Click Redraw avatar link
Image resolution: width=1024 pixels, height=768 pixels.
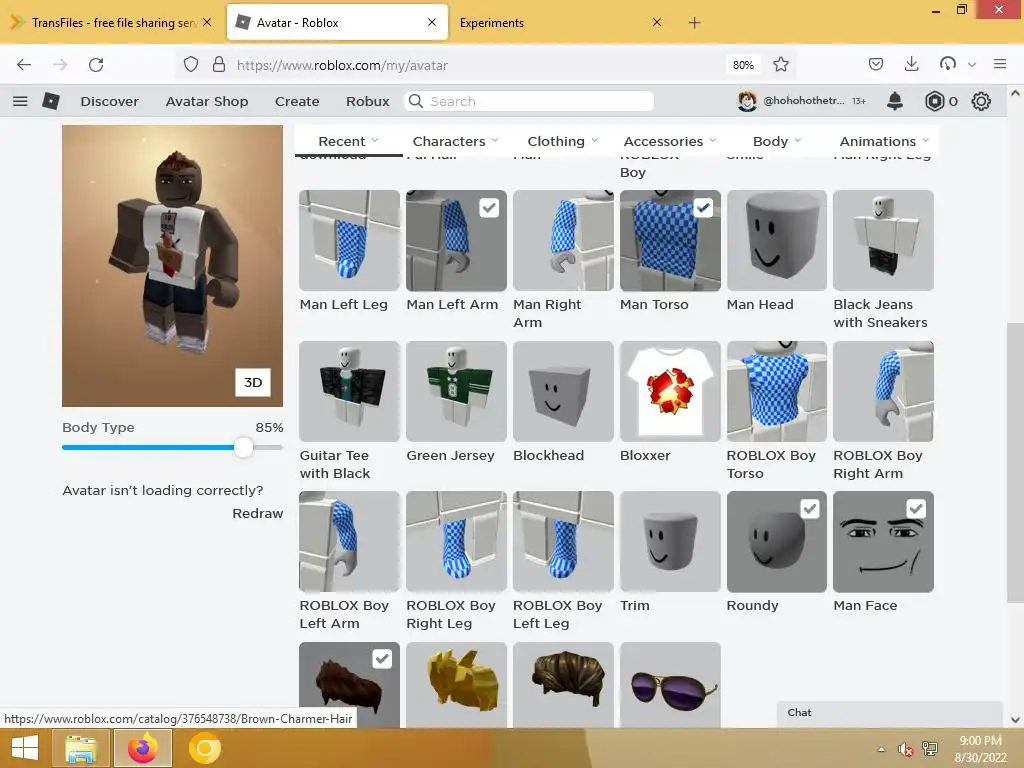tap(257, 513)
